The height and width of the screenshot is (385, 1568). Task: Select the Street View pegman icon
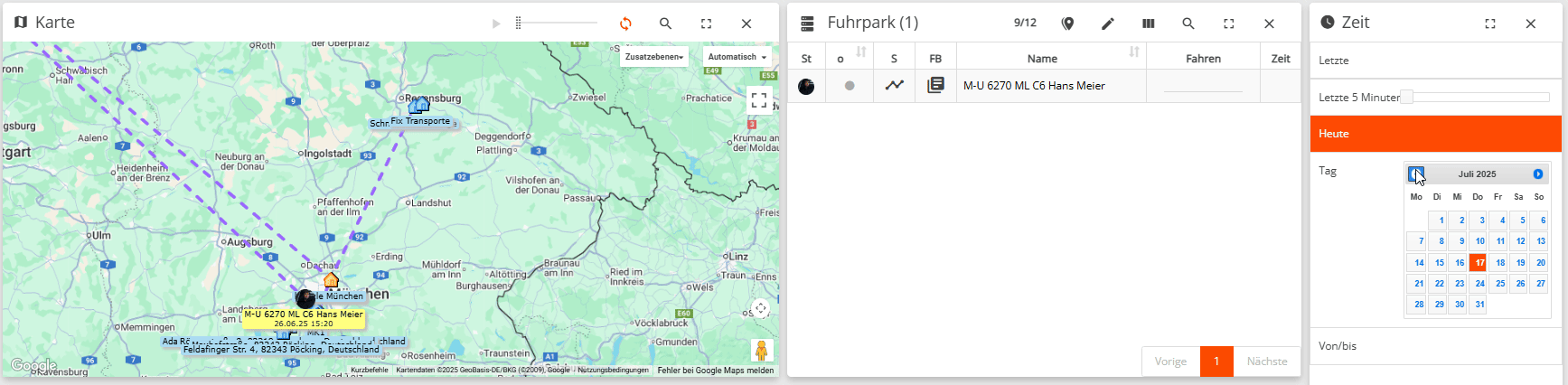point(761,350)
